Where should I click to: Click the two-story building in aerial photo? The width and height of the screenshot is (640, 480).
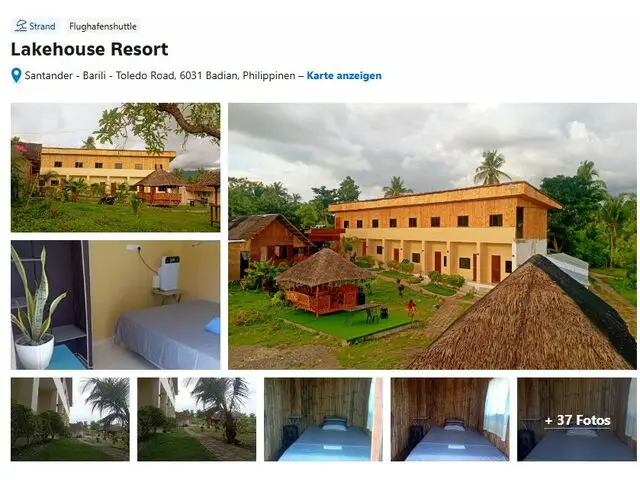point(443,234)
